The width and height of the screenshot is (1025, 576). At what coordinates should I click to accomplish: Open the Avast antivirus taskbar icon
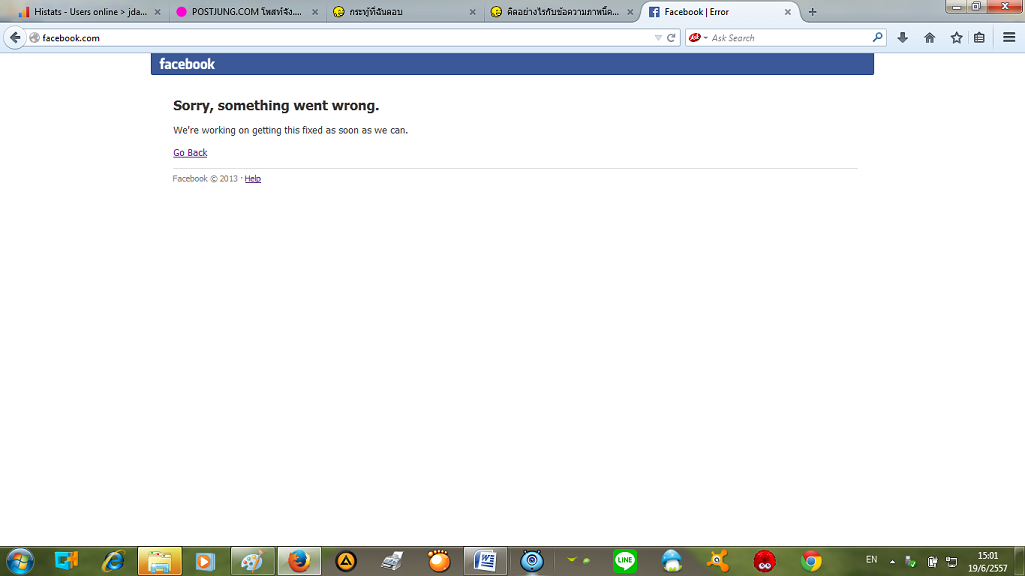pyautogui.click(x=718, y=561)
